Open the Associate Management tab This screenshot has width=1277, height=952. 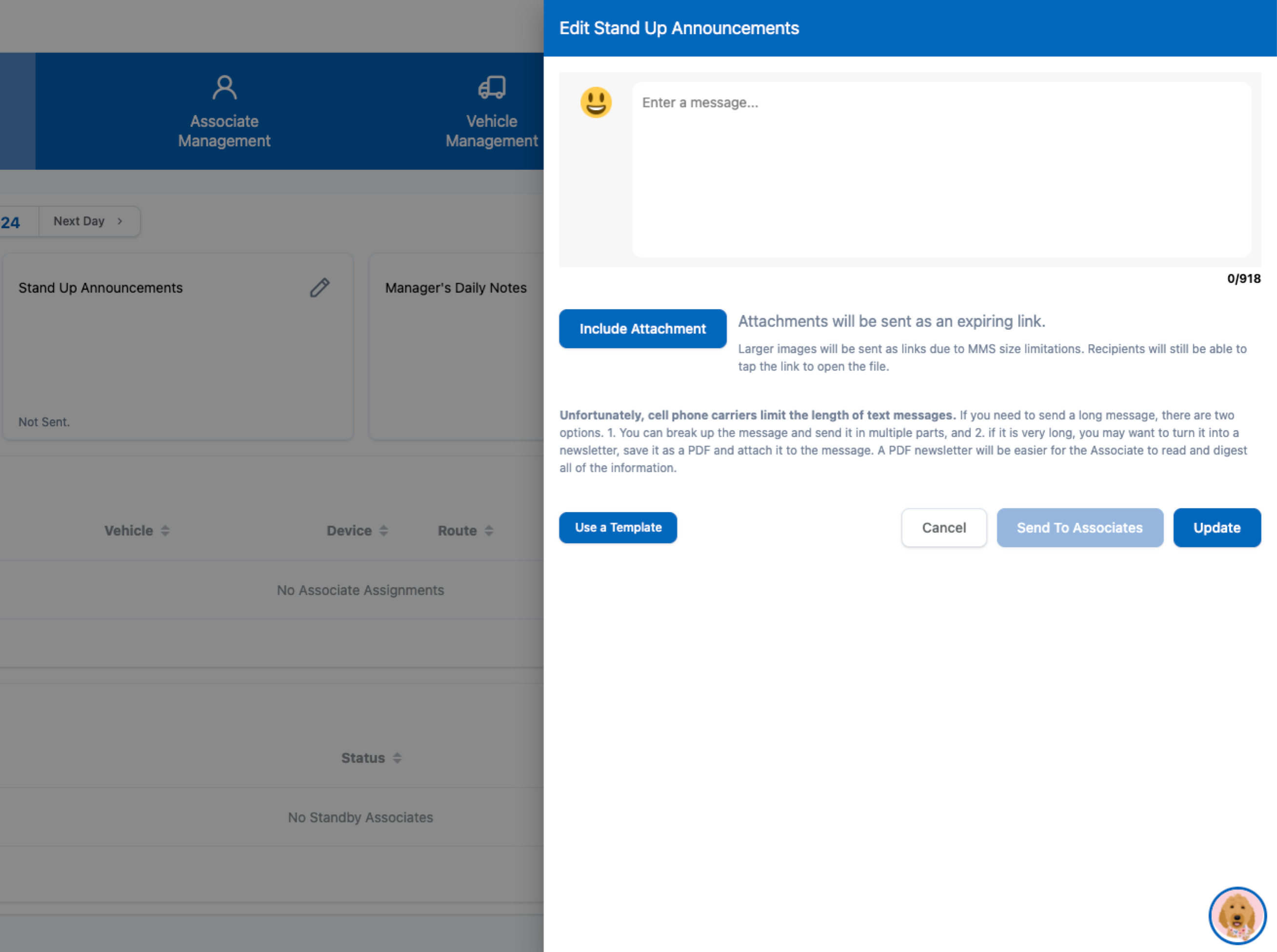point(224,131)
